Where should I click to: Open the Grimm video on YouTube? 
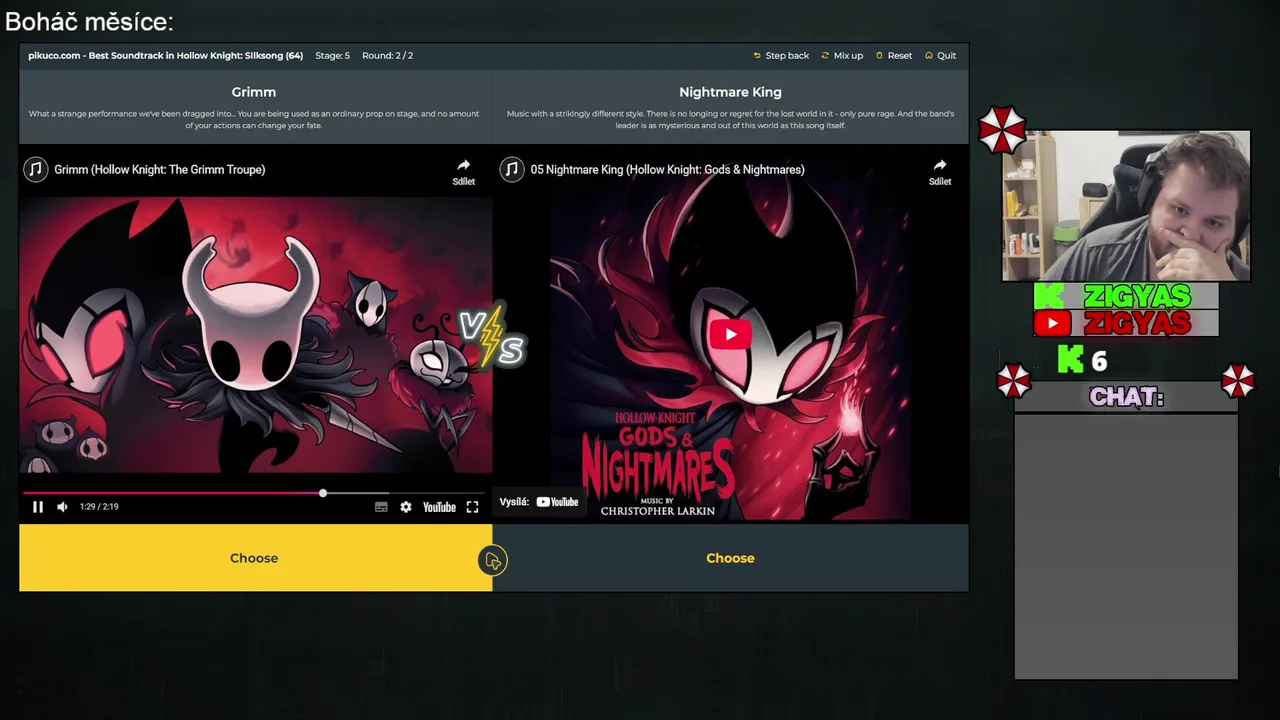(439, 507)
